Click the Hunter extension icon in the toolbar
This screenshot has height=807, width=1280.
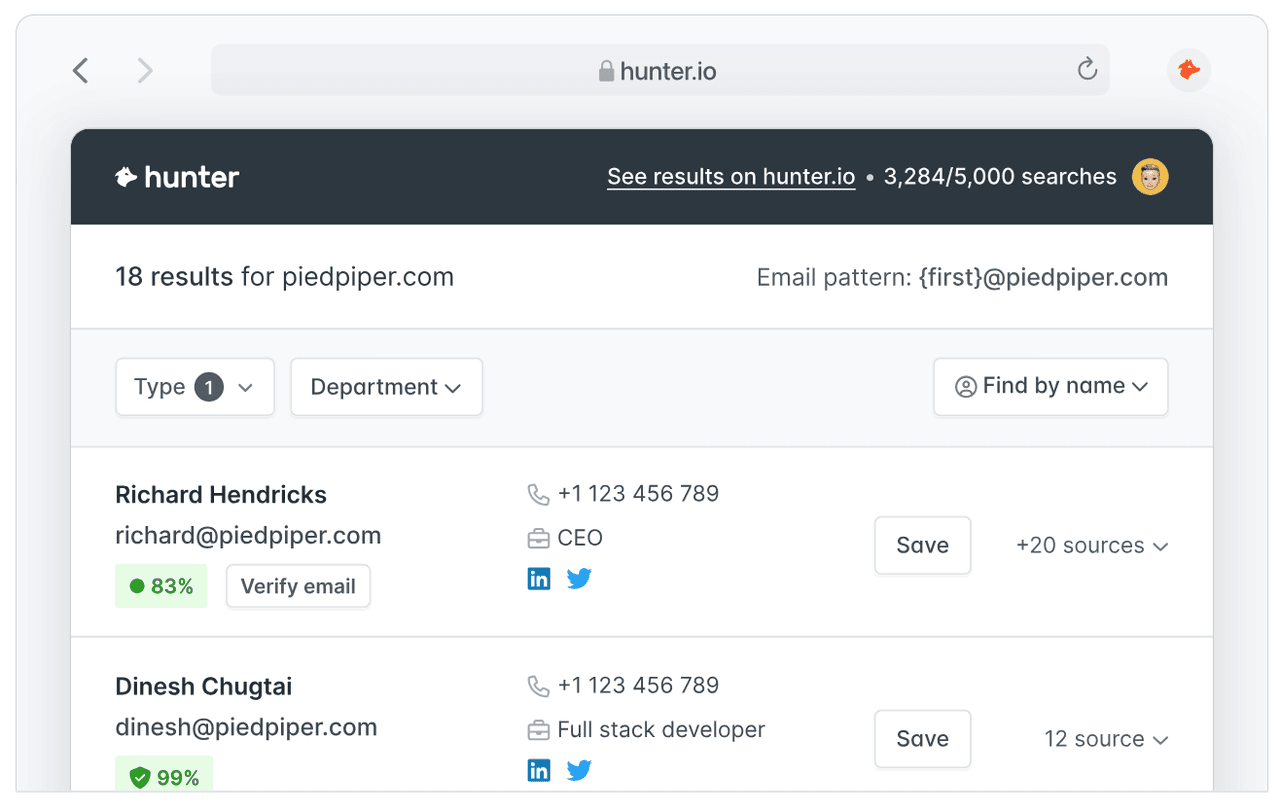1188,70
